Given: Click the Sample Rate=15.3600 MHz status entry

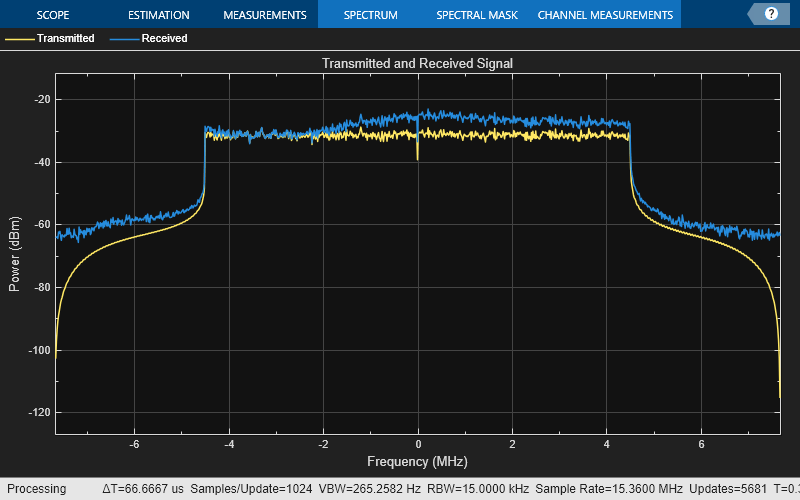Looking at the screenshot, I should tap(609, 489).
